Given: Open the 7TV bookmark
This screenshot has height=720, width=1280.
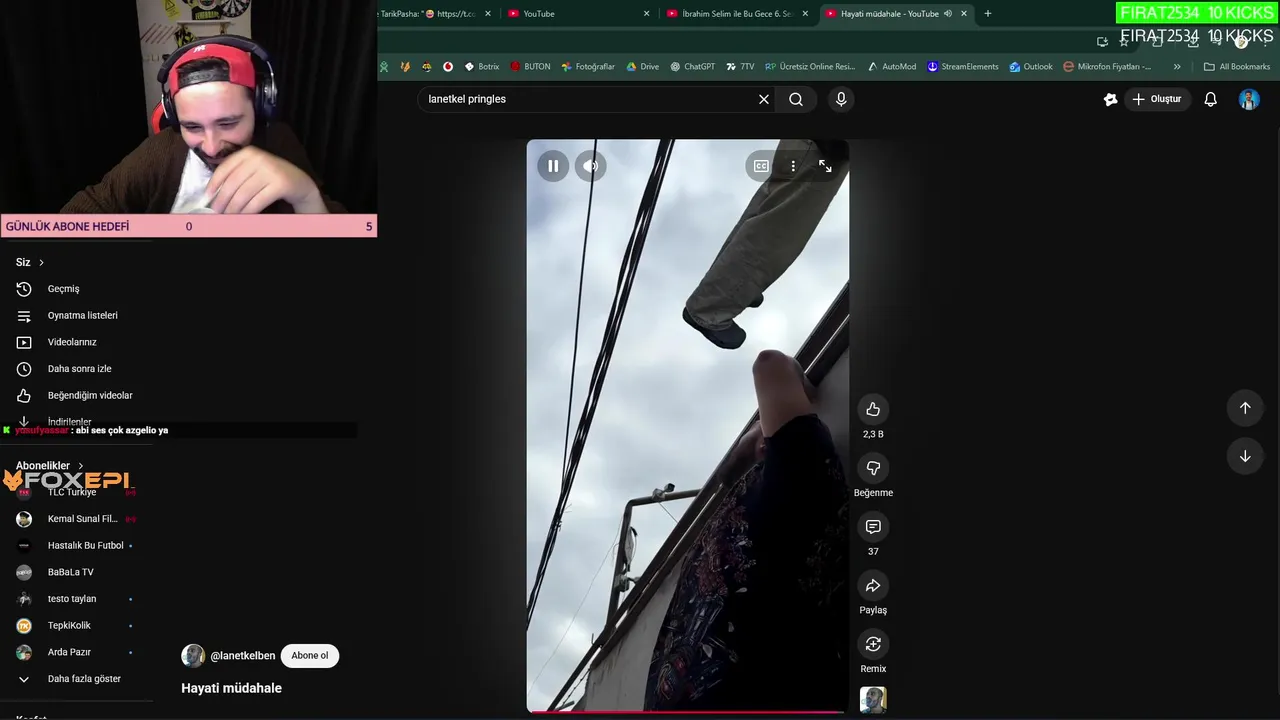Looking at the screenshot, I should tap(740, 67).
